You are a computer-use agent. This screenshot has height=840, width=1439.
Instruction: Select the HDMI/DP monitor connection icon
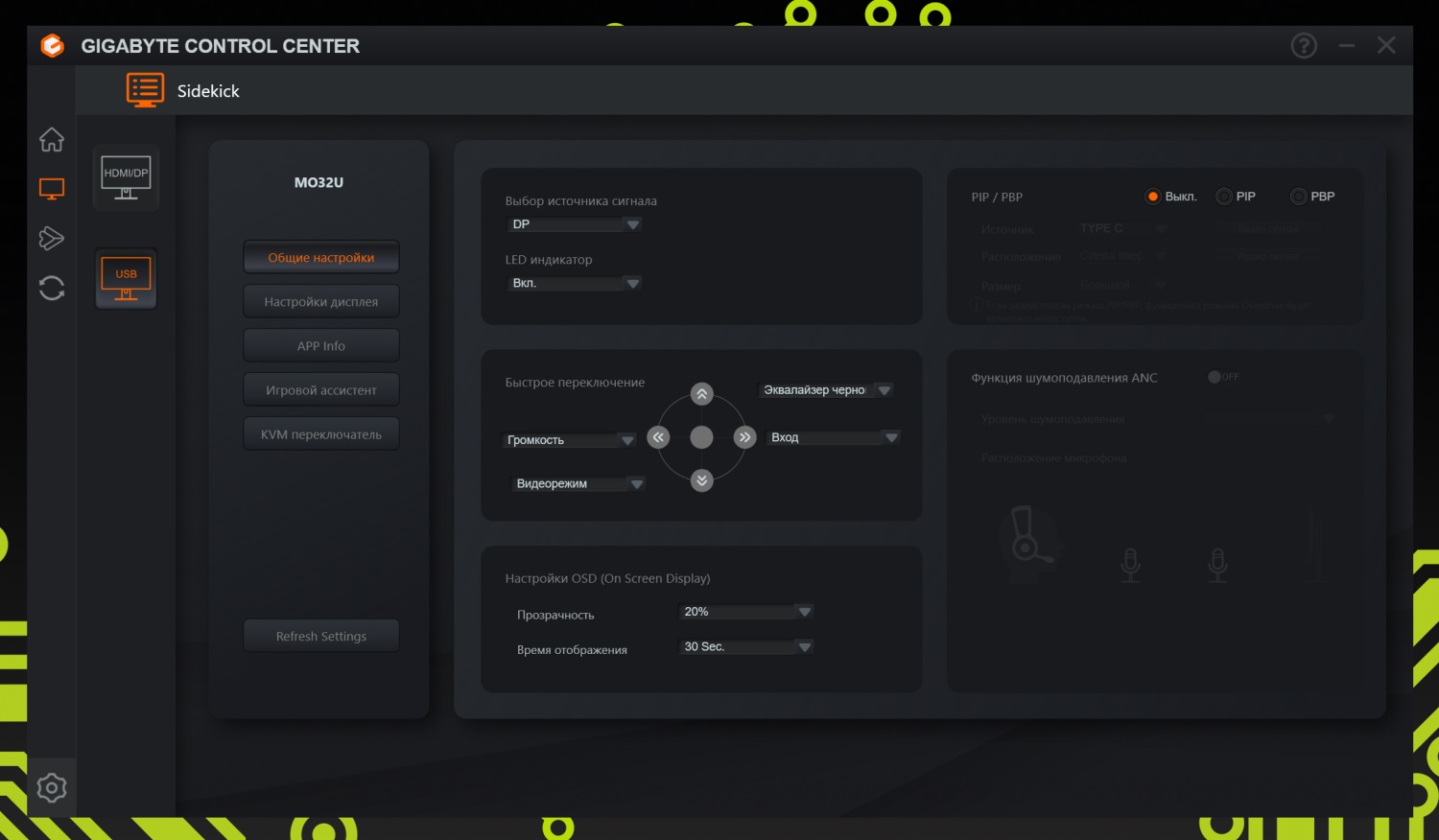tap(126, 177)
